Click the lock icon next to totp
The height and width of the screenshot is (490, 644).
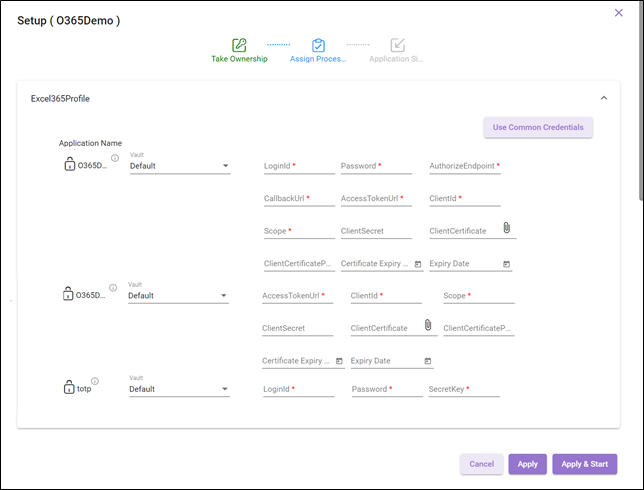(x=69, y=387)
